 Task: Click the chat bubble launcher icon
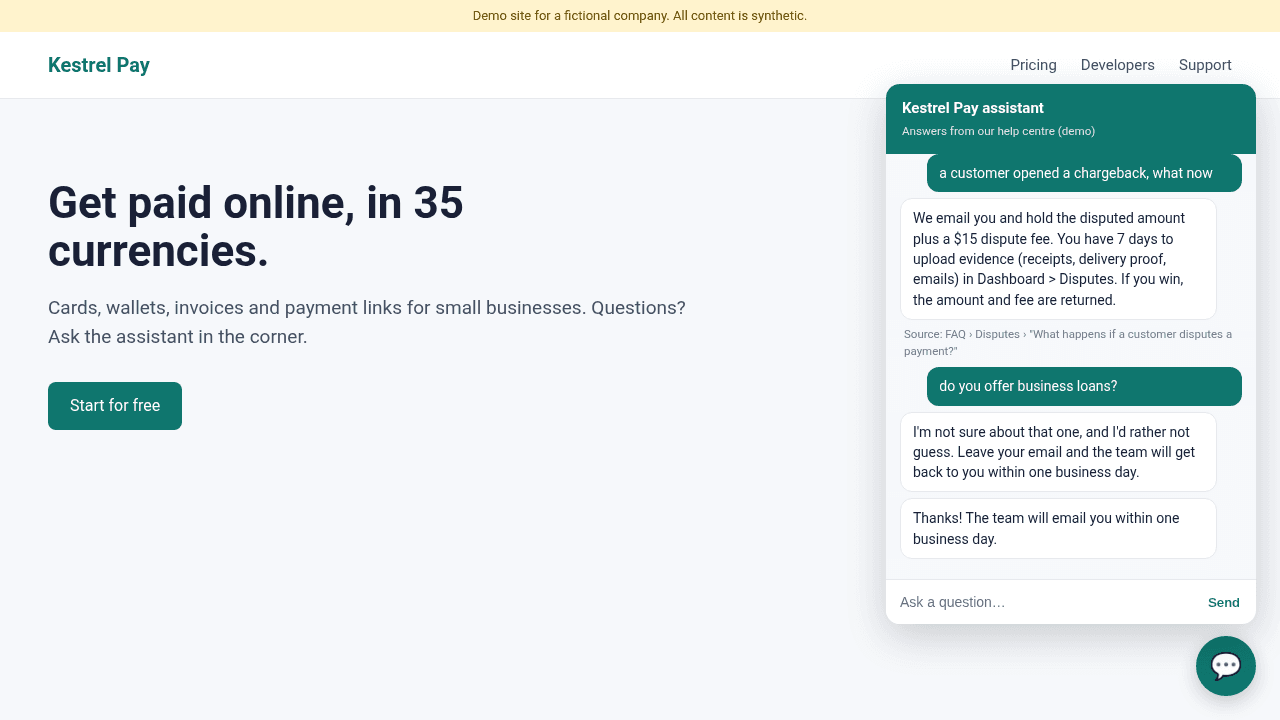tap(1226, 666)
